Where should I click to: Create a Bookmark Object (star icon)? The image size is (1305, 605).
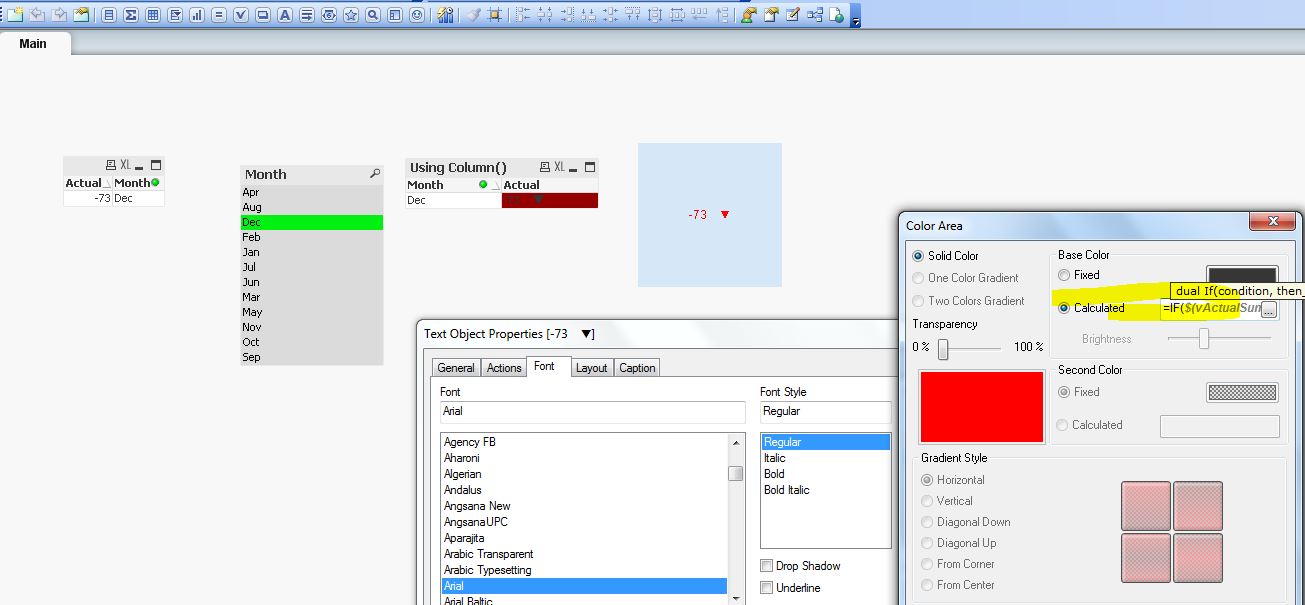click(x=351, y=15)
